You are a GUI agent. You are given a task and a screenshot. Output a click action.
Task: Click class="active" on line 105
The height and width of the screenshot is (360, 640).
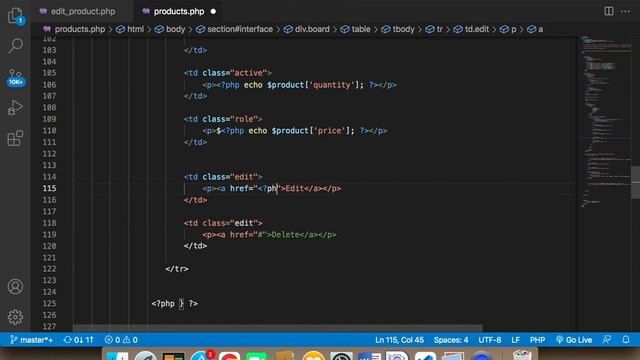[x=235, y=73]
